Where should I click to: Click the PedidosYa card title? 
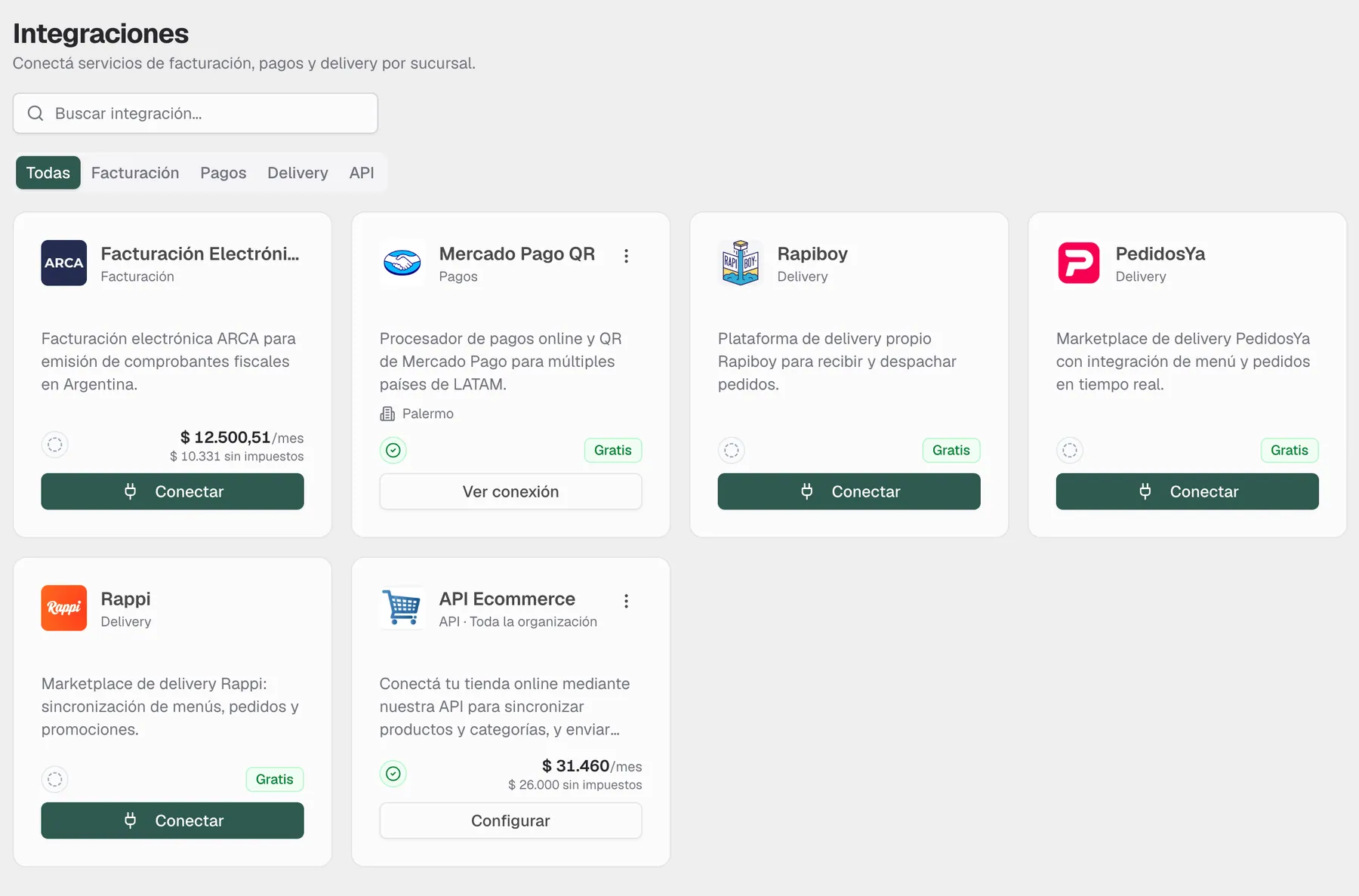coord(1160,254)
